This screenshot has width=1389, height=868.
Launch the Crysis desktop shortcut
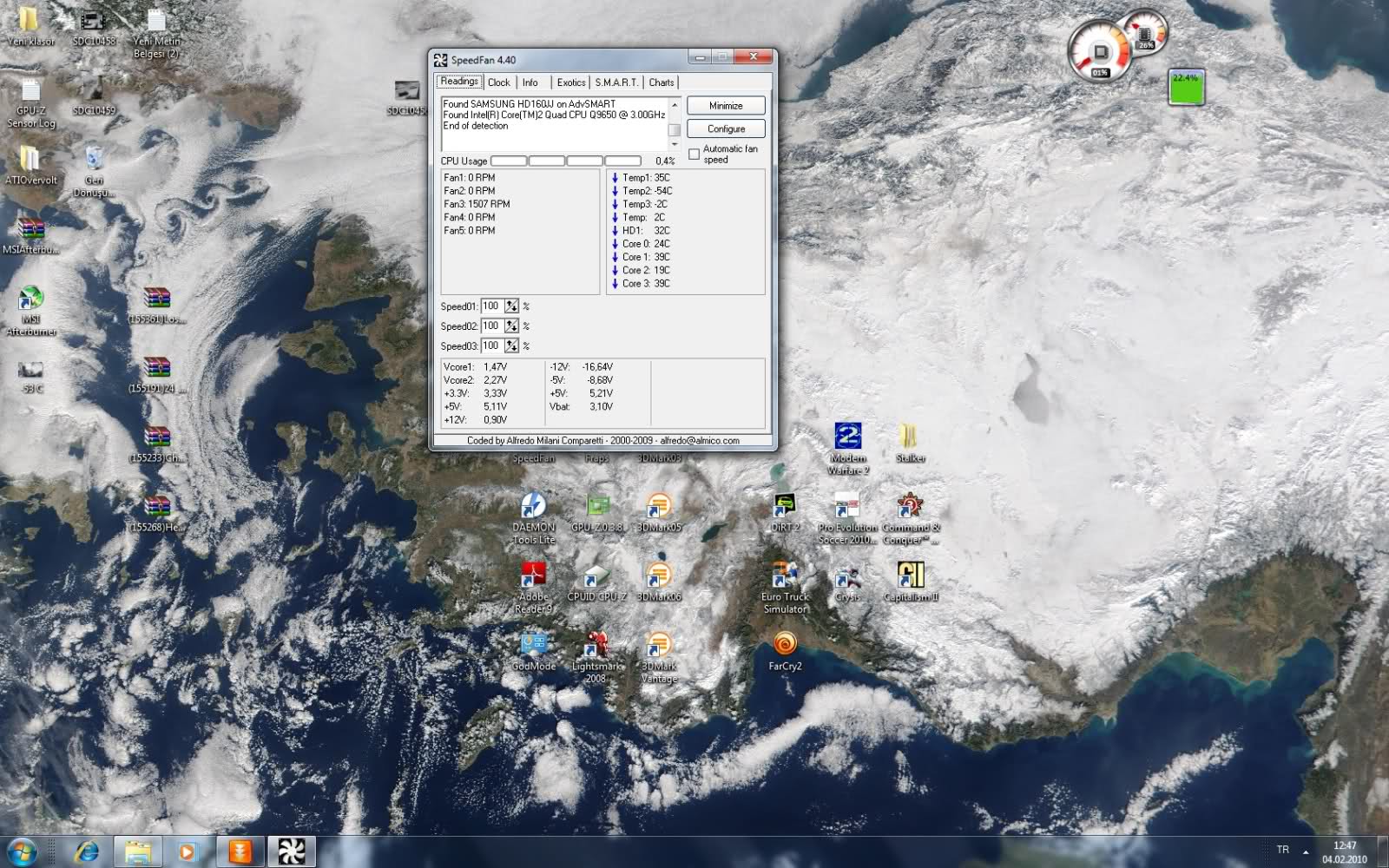point(847,582)
